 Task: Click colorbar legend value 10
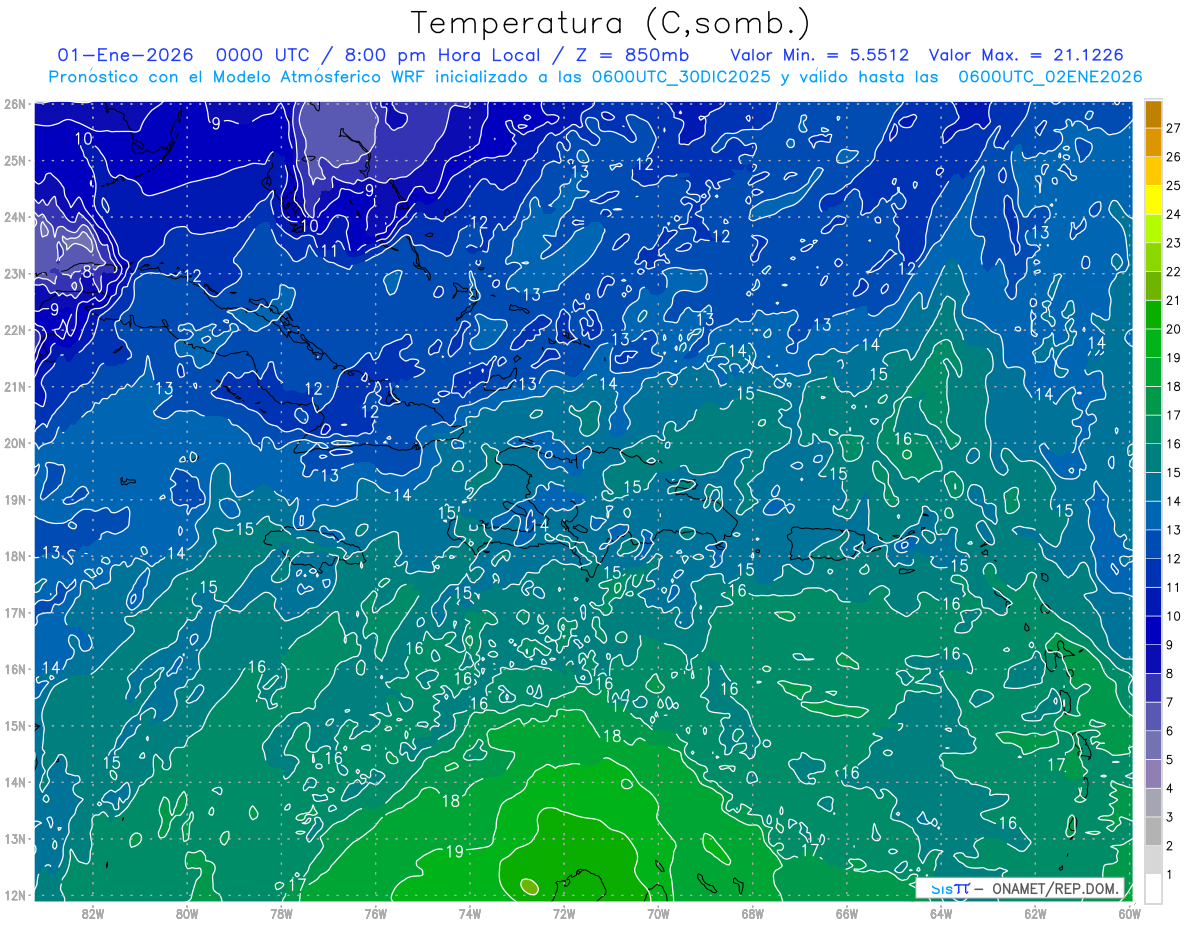pyautogui.click(x=1173, y=616)
